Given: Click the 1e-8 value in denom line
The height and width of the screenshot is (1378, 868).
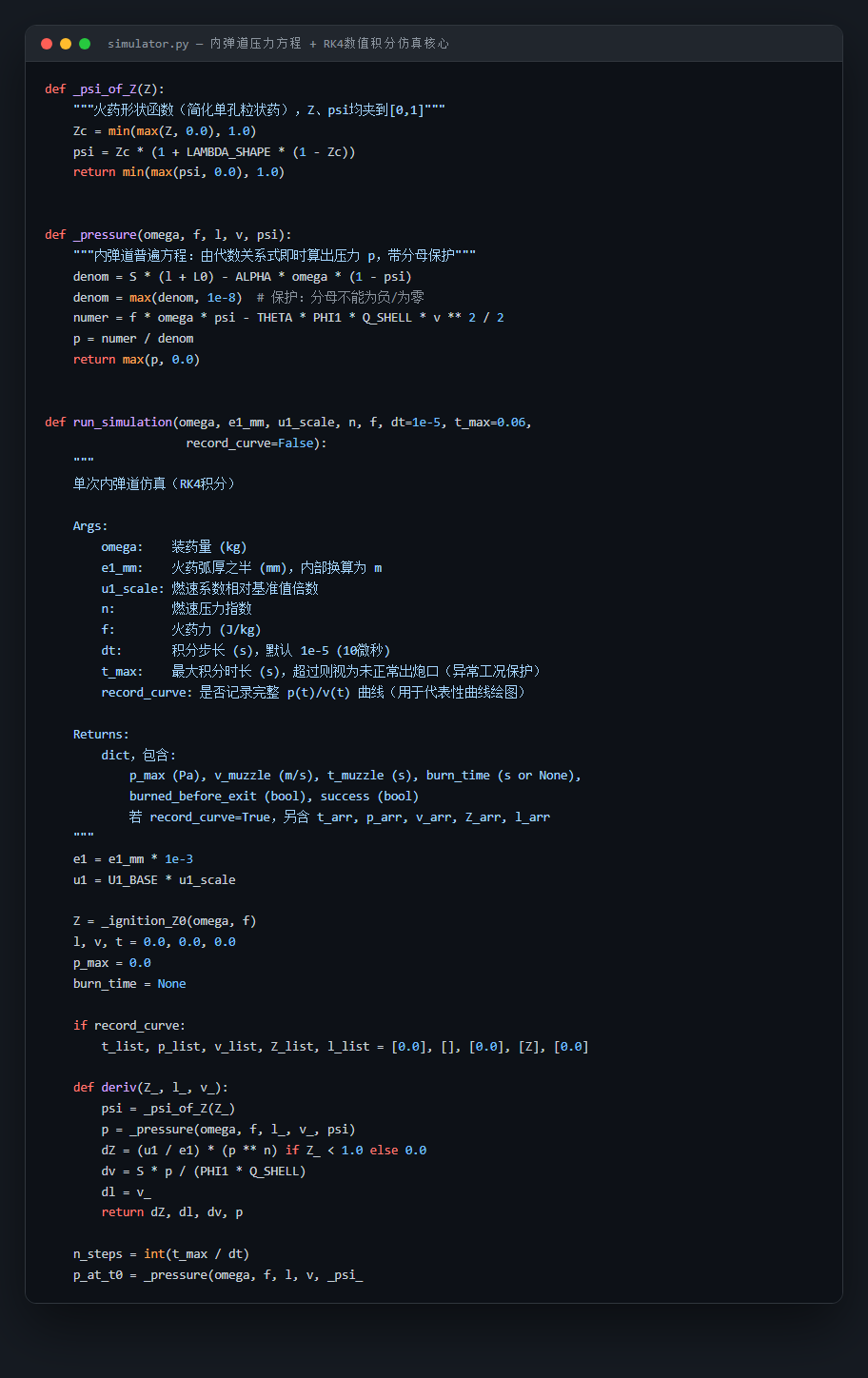Looking at the screenshot, I should [x=222, y=297].
